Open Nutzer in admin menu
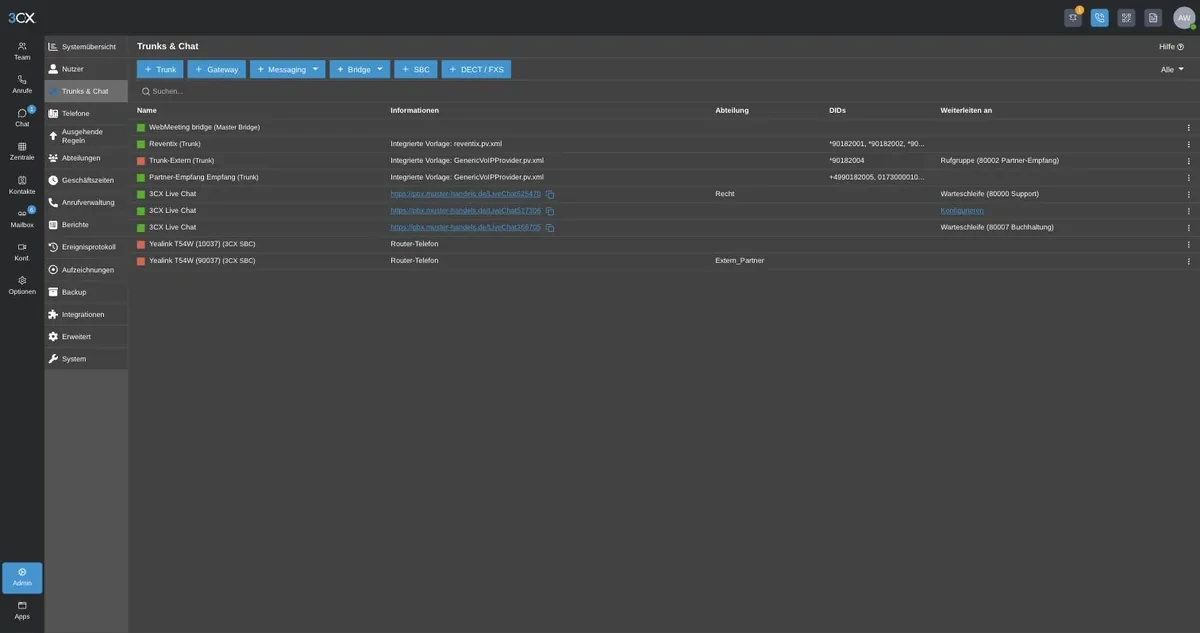Viewport: 1200px width, 633px height. tap(86, 69)
